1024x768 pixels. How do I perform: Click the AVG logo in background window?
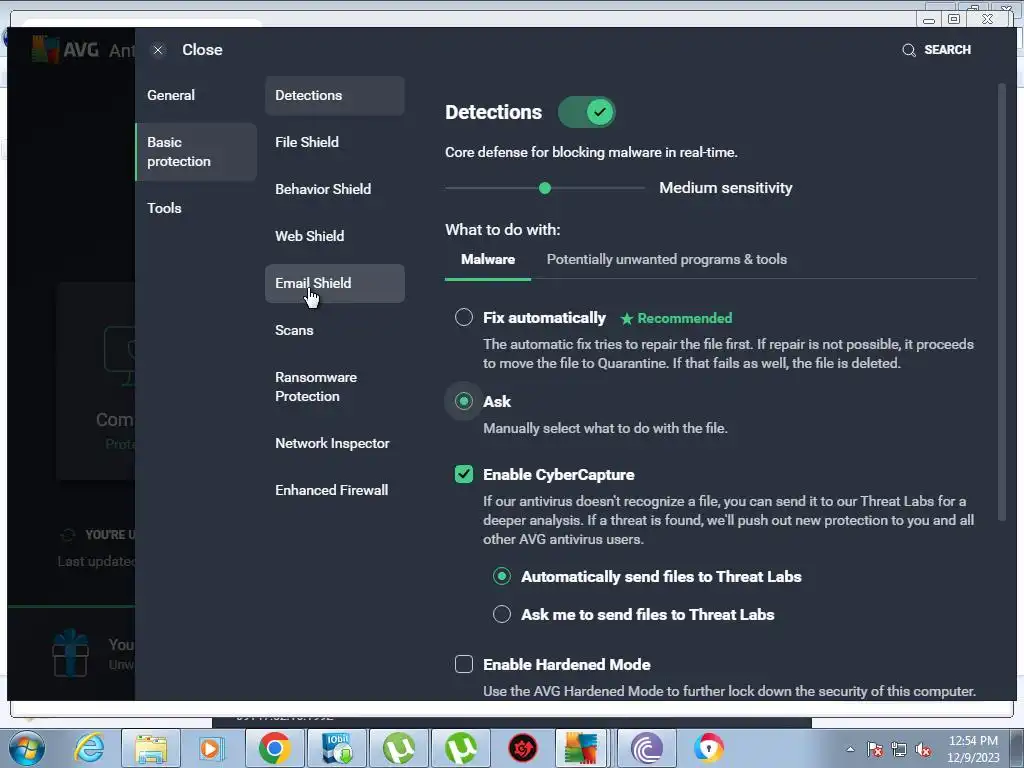[x=65, y=50]
